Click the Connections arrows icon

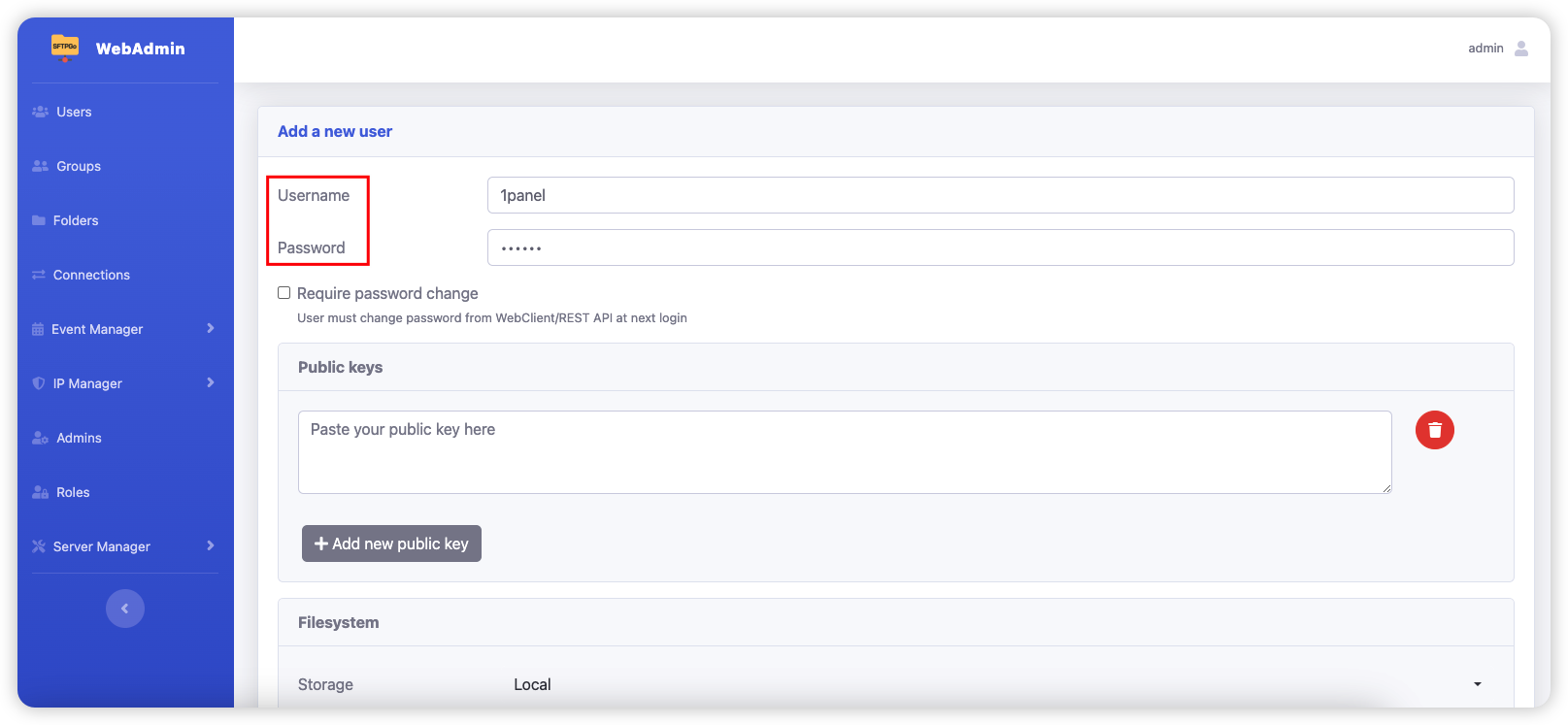click(39, 275)
